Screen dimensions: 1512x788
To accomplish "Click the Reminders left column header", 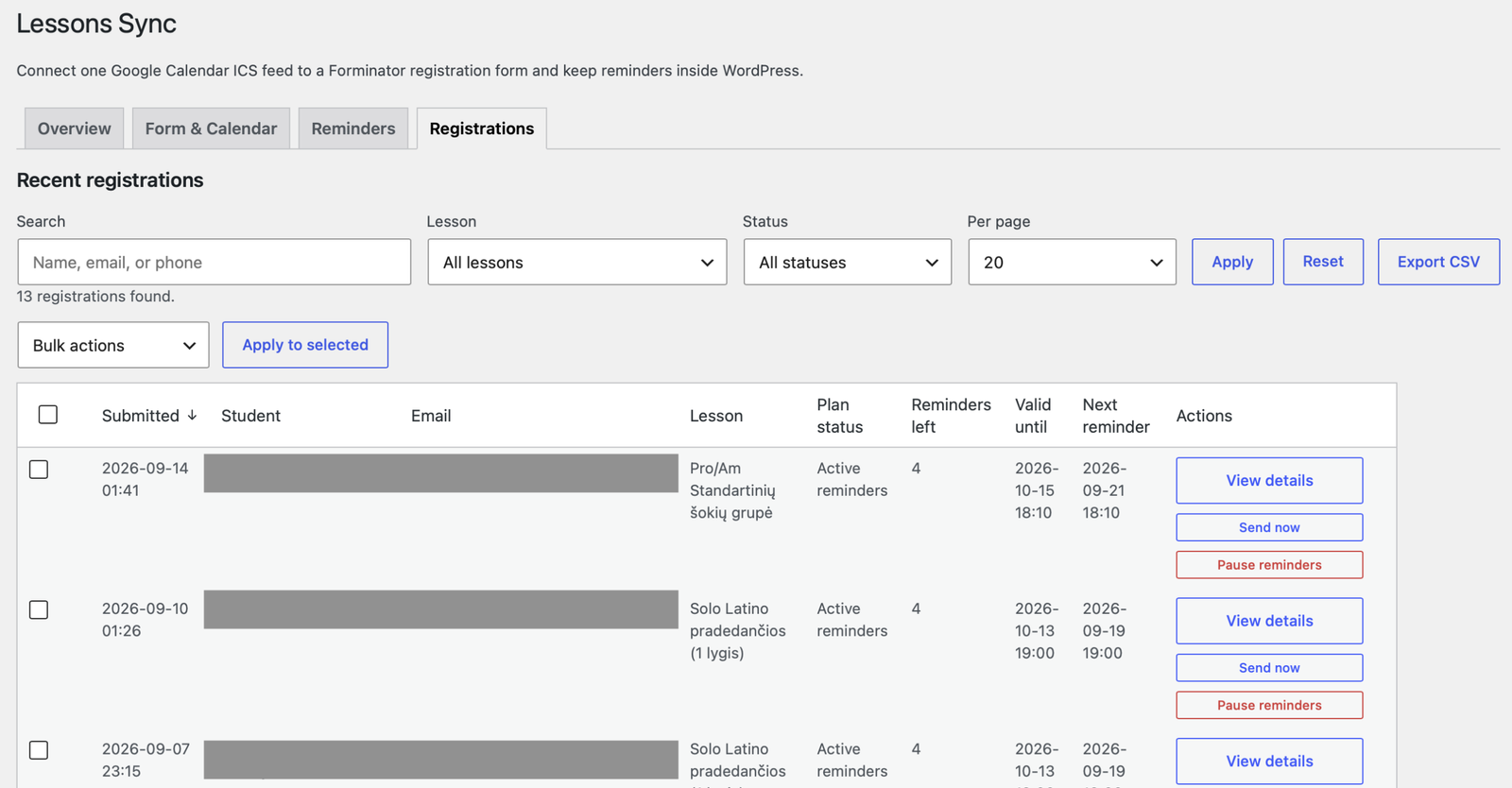I will pyautogui.click(x=951, y=416).
